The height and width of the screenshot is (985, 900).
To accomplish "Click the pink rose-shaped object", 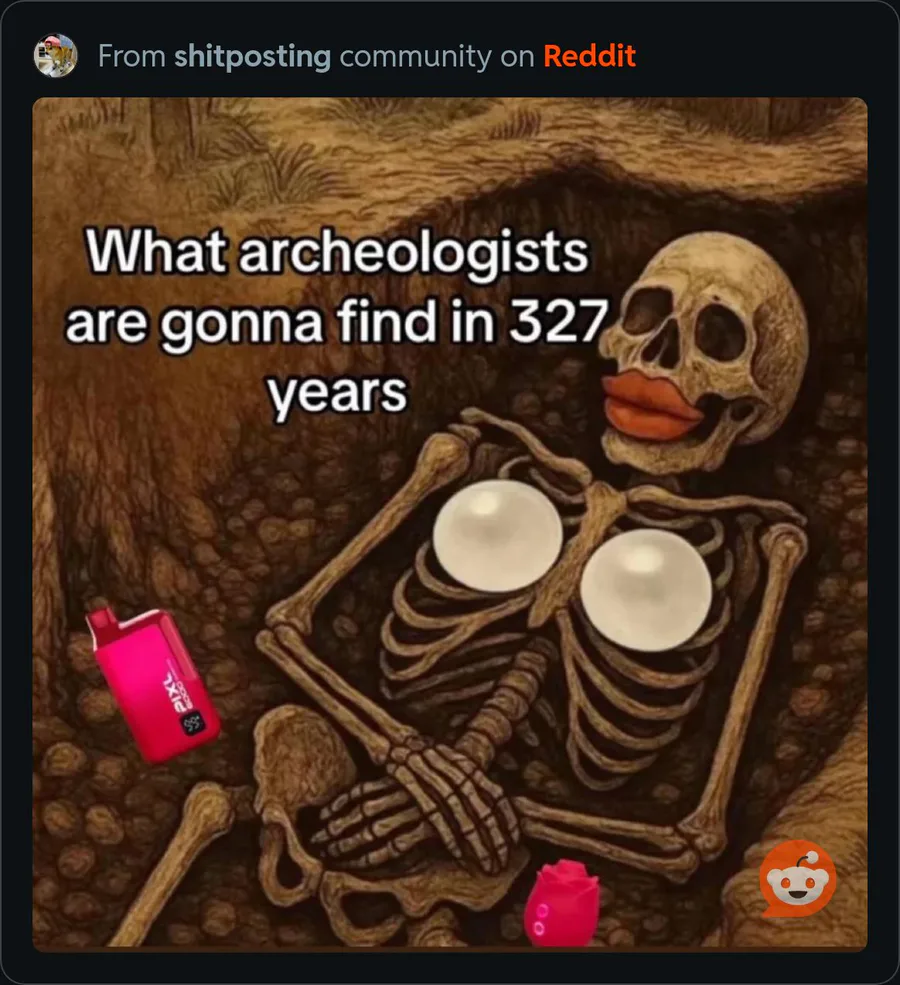I will click(561, 904).
